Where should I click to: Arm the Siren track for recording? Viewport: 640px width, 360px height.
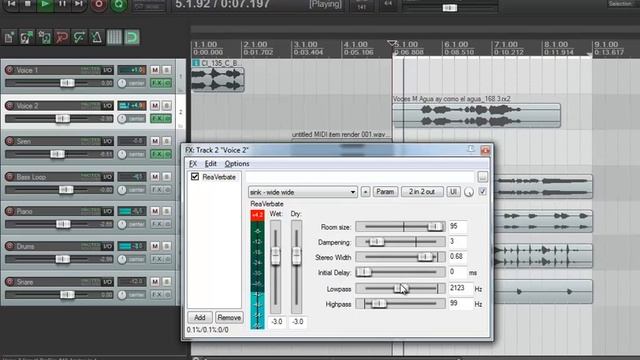9,141
